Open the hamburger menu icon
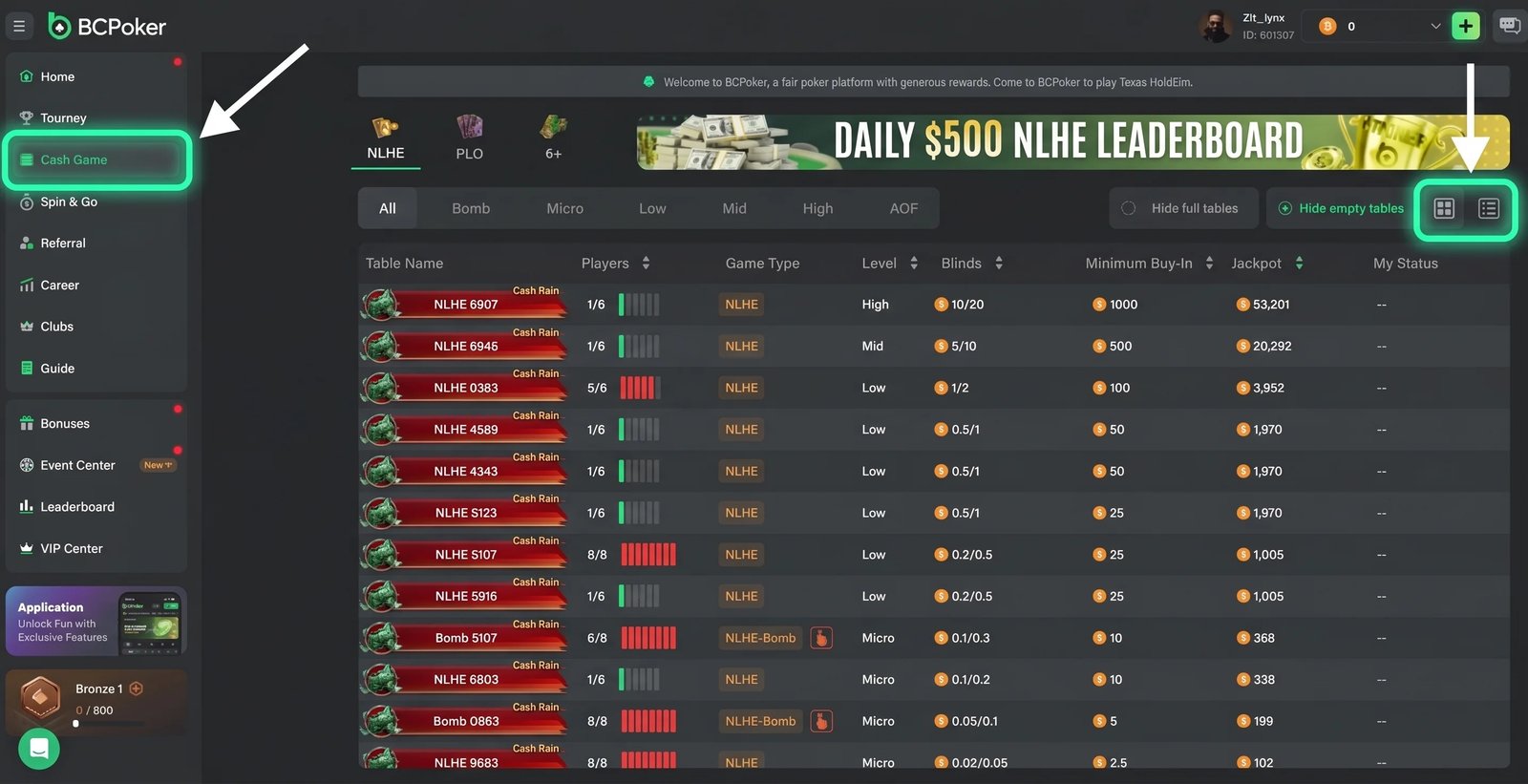This screenshot has height=784, width=1528. click(19, 26)
